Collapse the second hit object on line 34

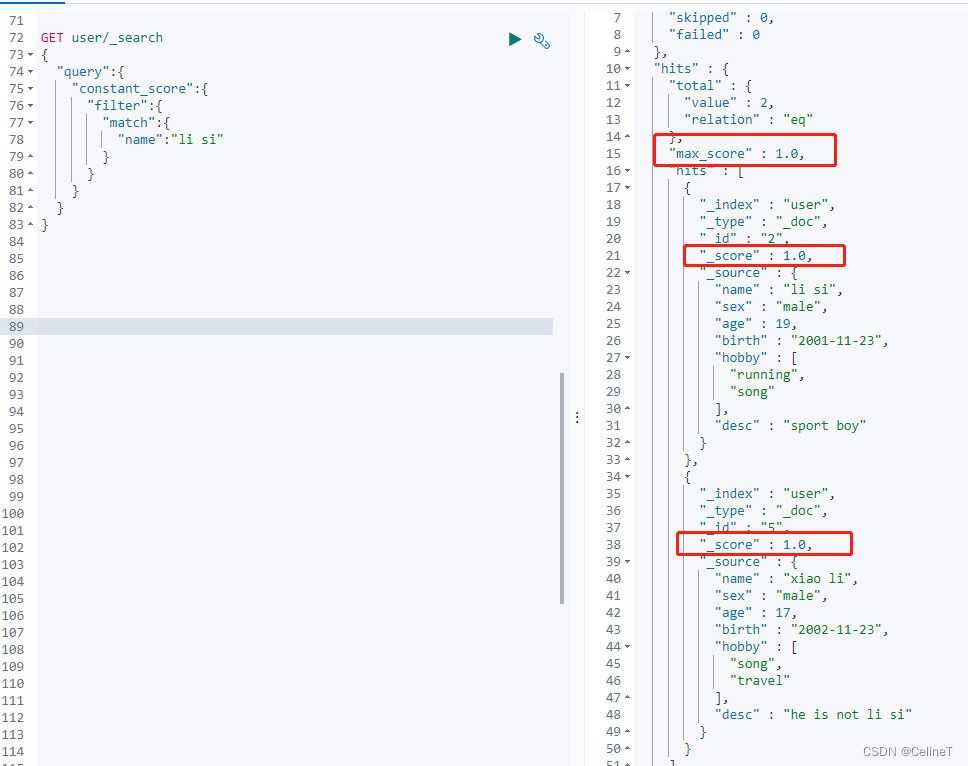click(x=629, y=476)
